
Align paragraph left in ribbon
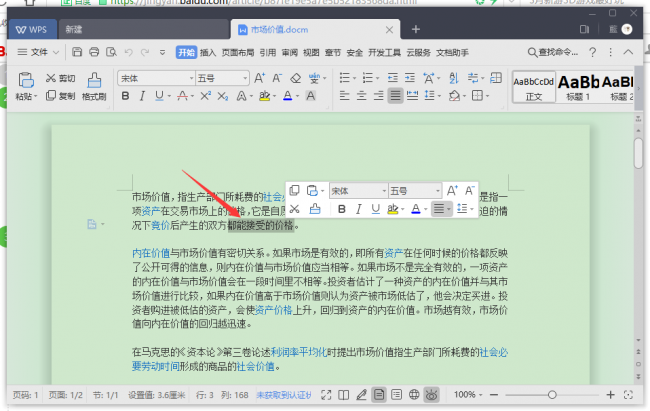(344, 96)
